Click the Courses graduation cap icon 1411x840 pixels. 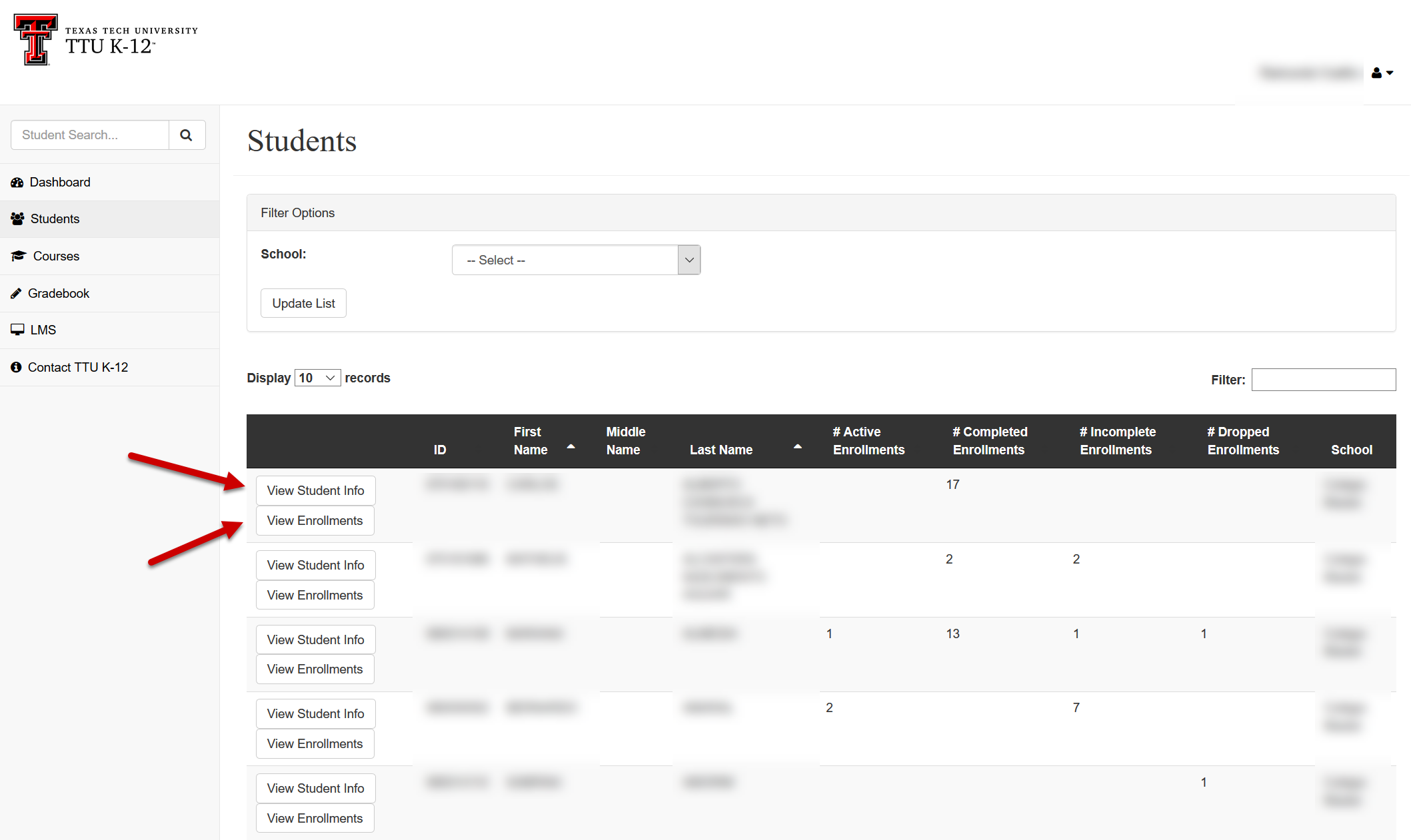19,256
